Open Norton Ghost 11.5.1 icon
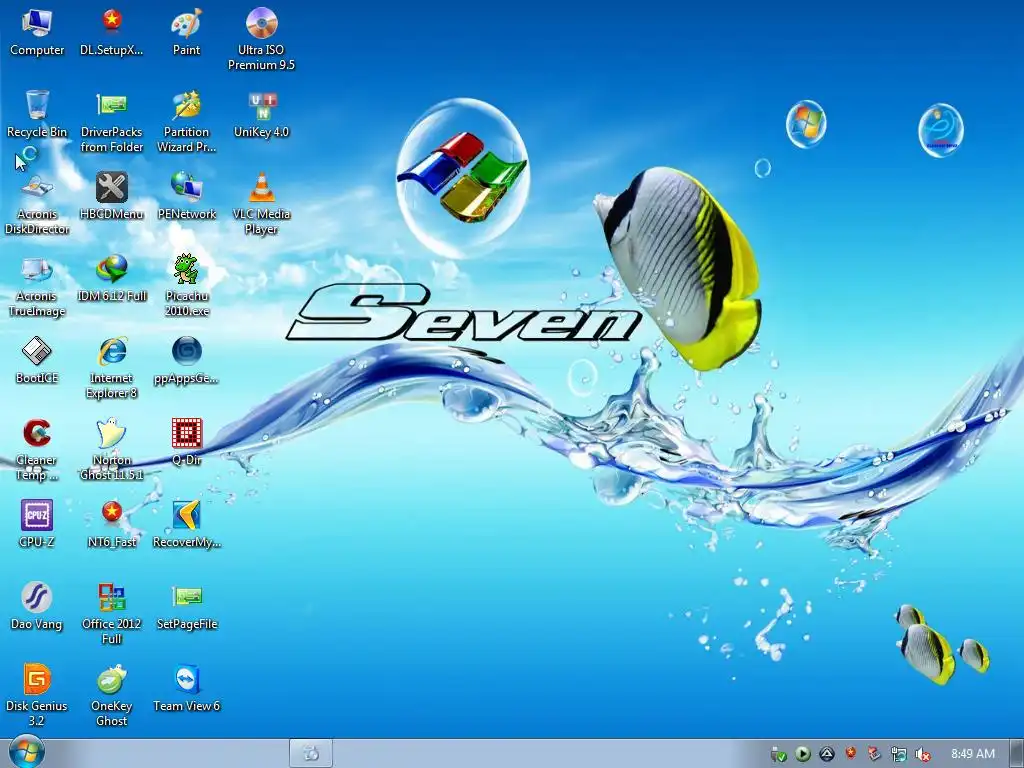Viewport: 1024px width, 768px height. (112, 450)
